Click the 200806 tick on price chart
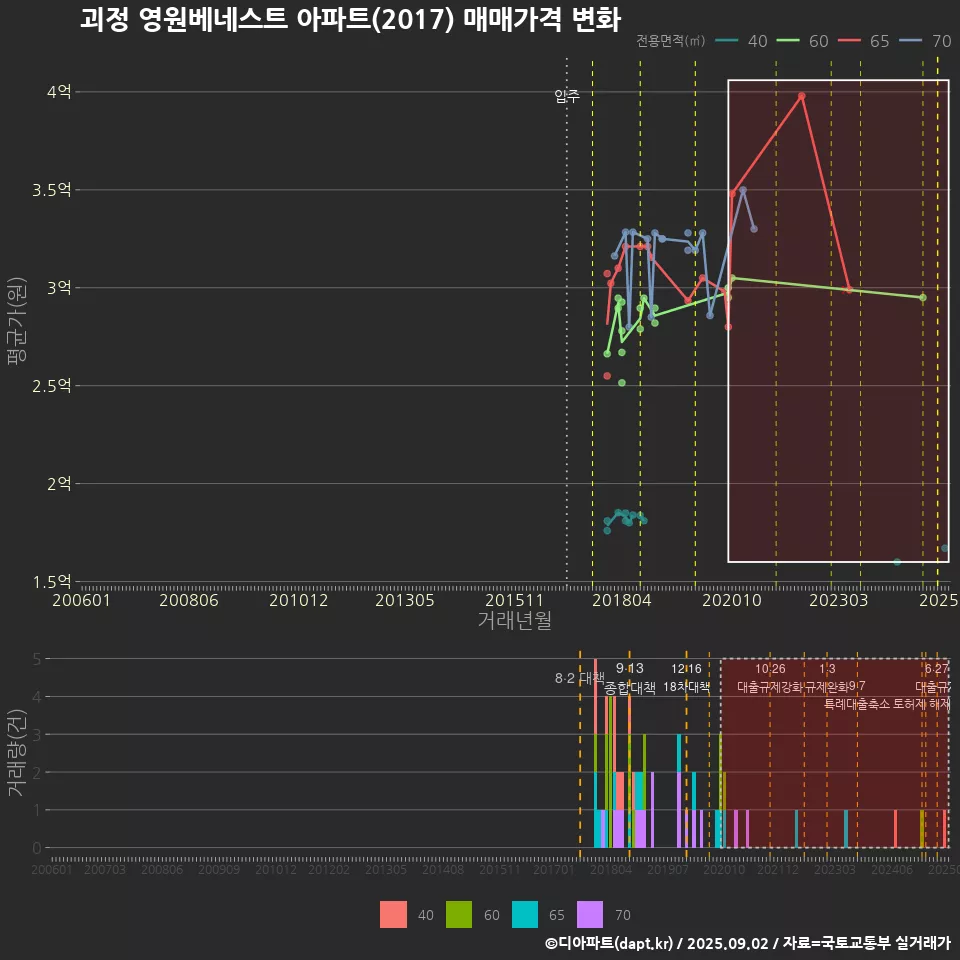Screen dimensions: 960x960 (189, 600)
